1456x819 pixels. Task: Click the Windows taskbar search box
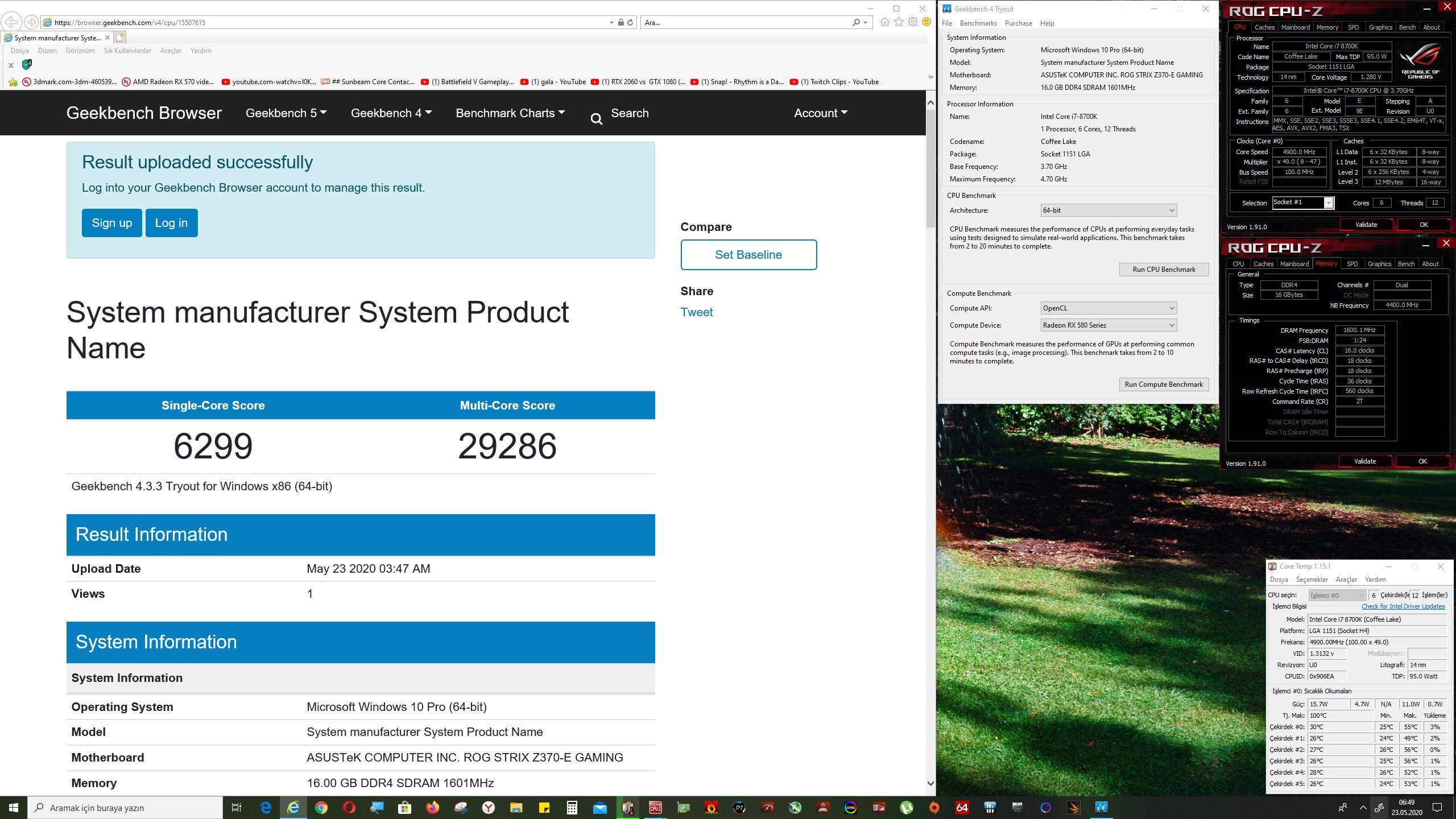[x=125, y=808]
